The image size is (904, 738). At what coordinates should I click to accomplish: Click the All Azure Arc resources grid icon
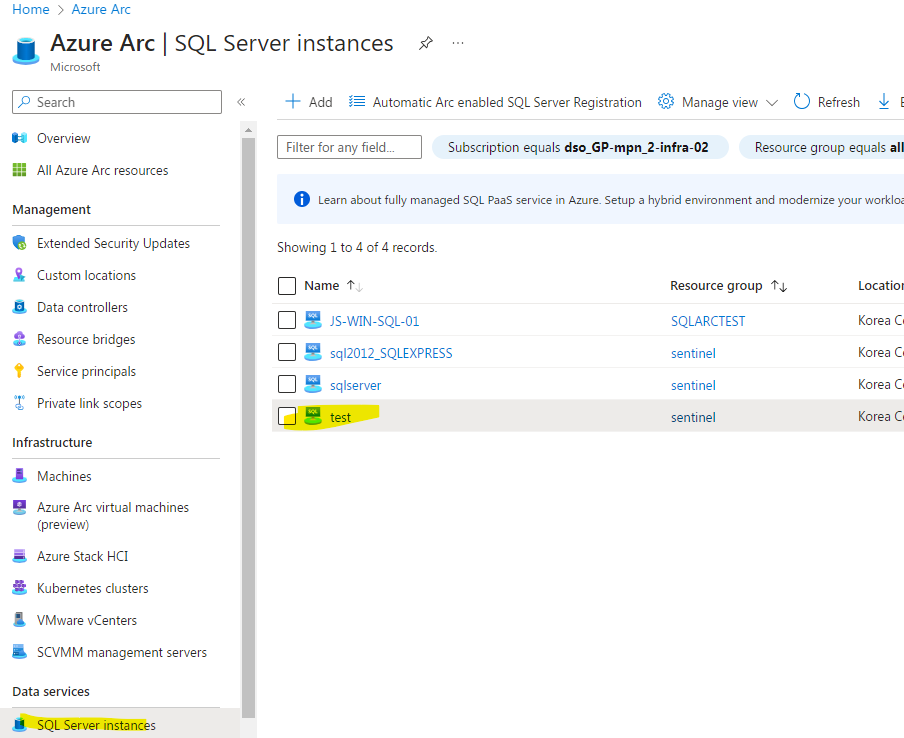20,170
